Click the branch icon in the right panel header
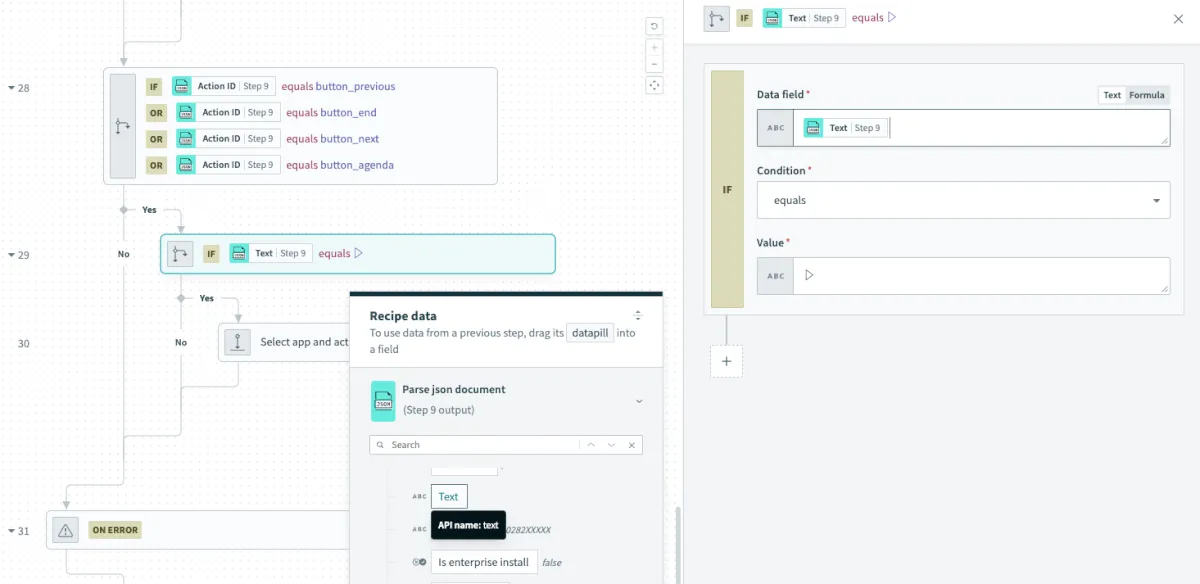1200x584 pixels. point(717,18)
